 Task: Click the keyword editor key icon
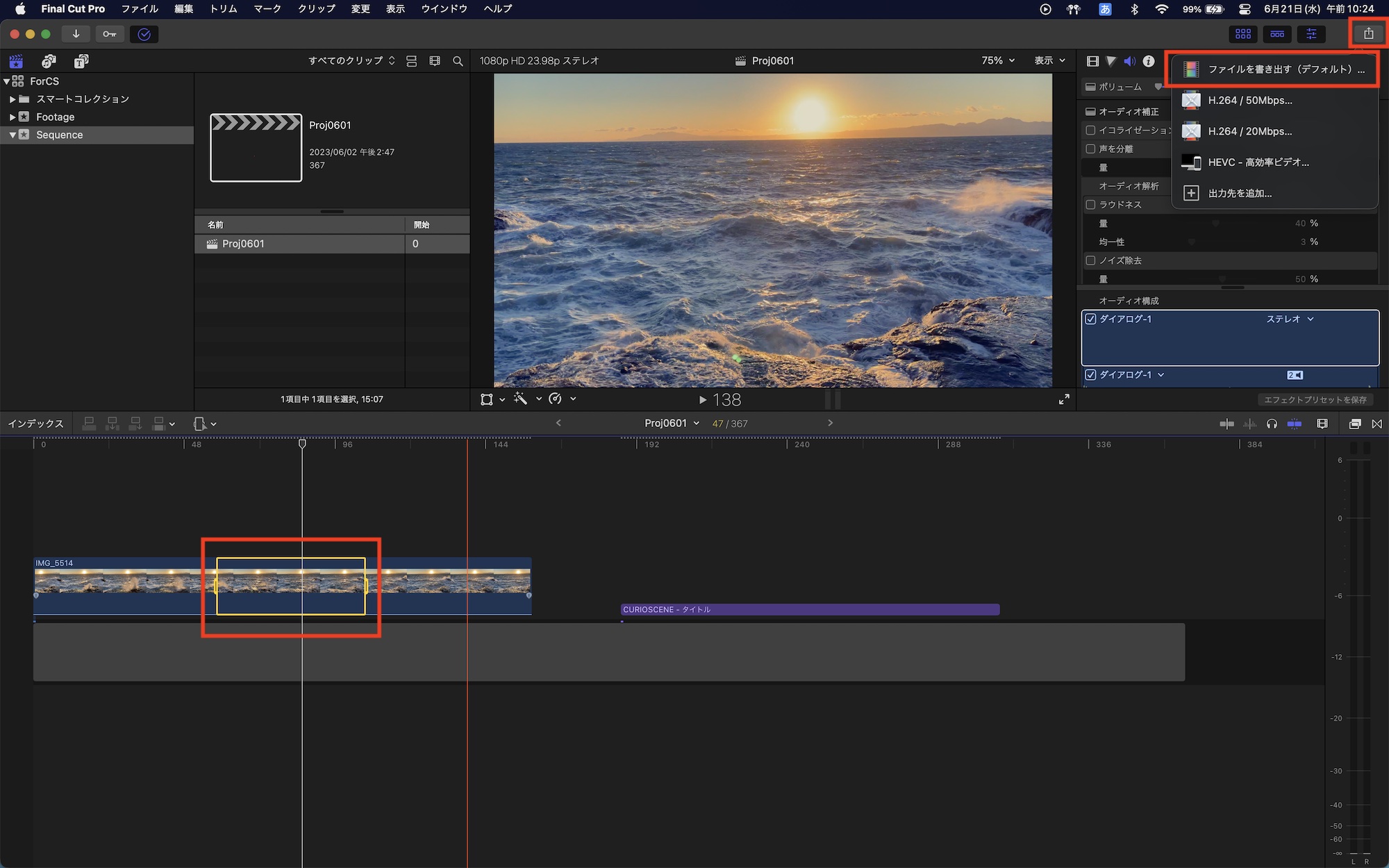pos(110,34)
